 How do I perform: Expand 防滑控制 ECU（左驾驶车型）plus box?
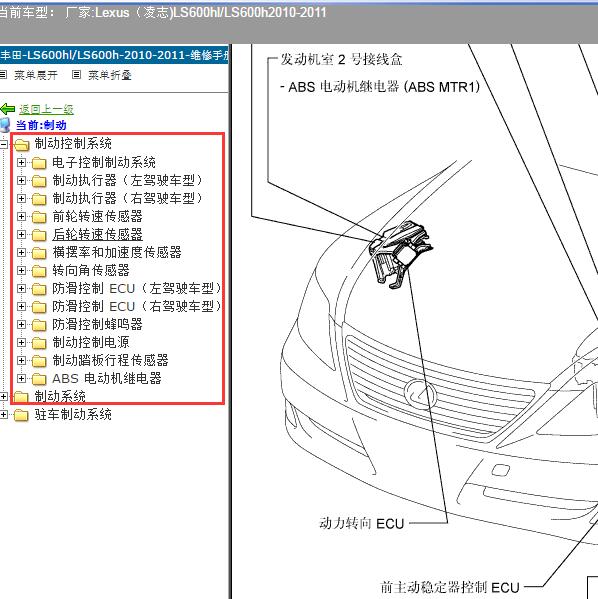coord(21,288)
